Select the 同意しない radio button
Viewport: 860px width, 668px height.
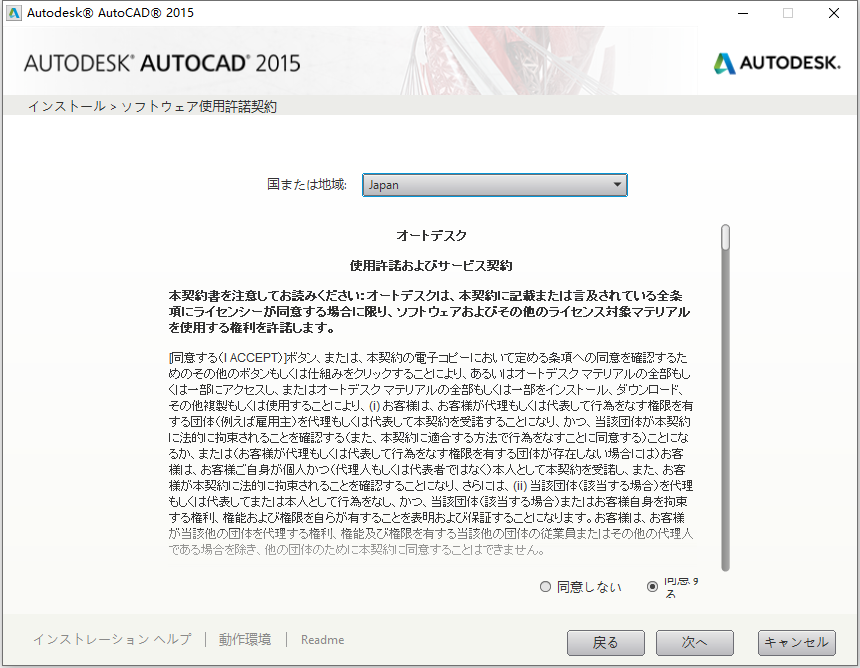[545, 587]
